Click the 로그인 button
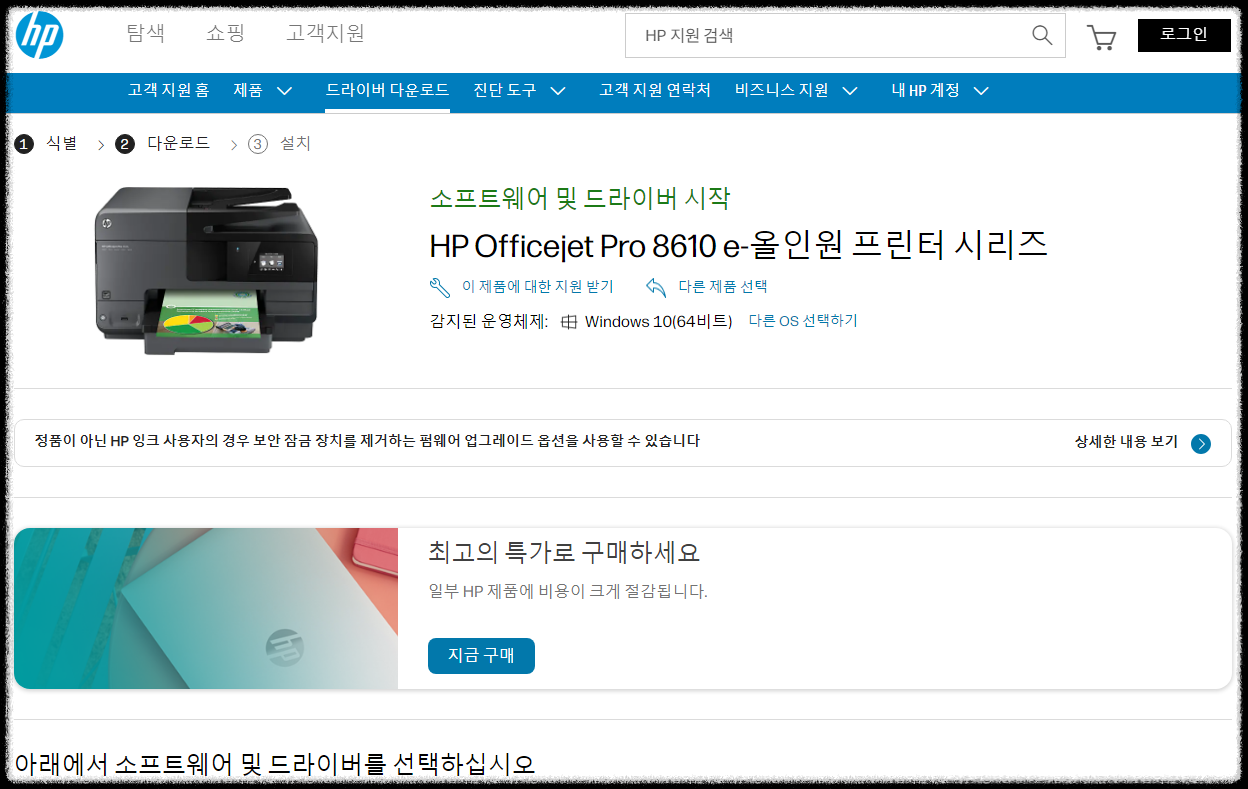The image size is (1248, 789). (1184, 34)
